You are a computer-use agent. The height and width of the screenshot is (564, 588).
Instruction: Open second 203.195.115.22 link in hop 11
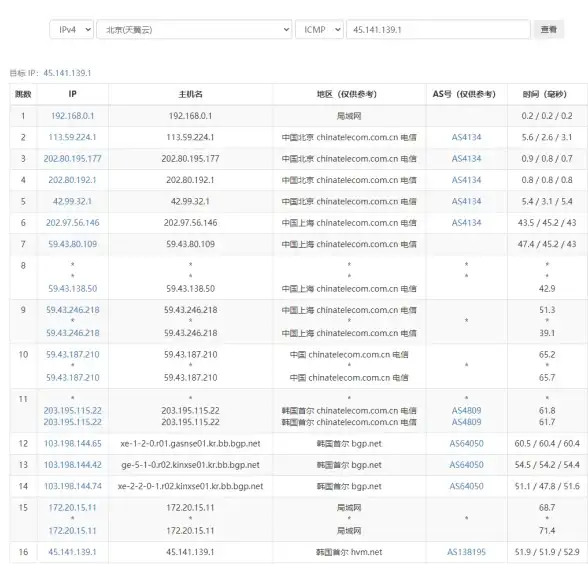click(x=73, y=422)
